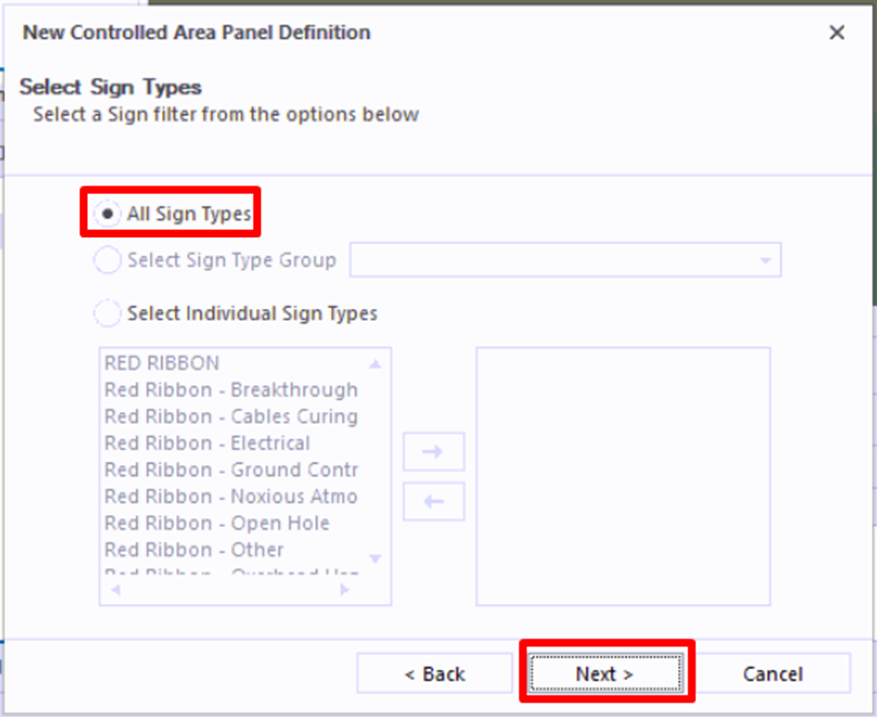Viewport: 877px width, 717px height.
Task: Select RED RIBBON in the list
Action: click(162, 363)
